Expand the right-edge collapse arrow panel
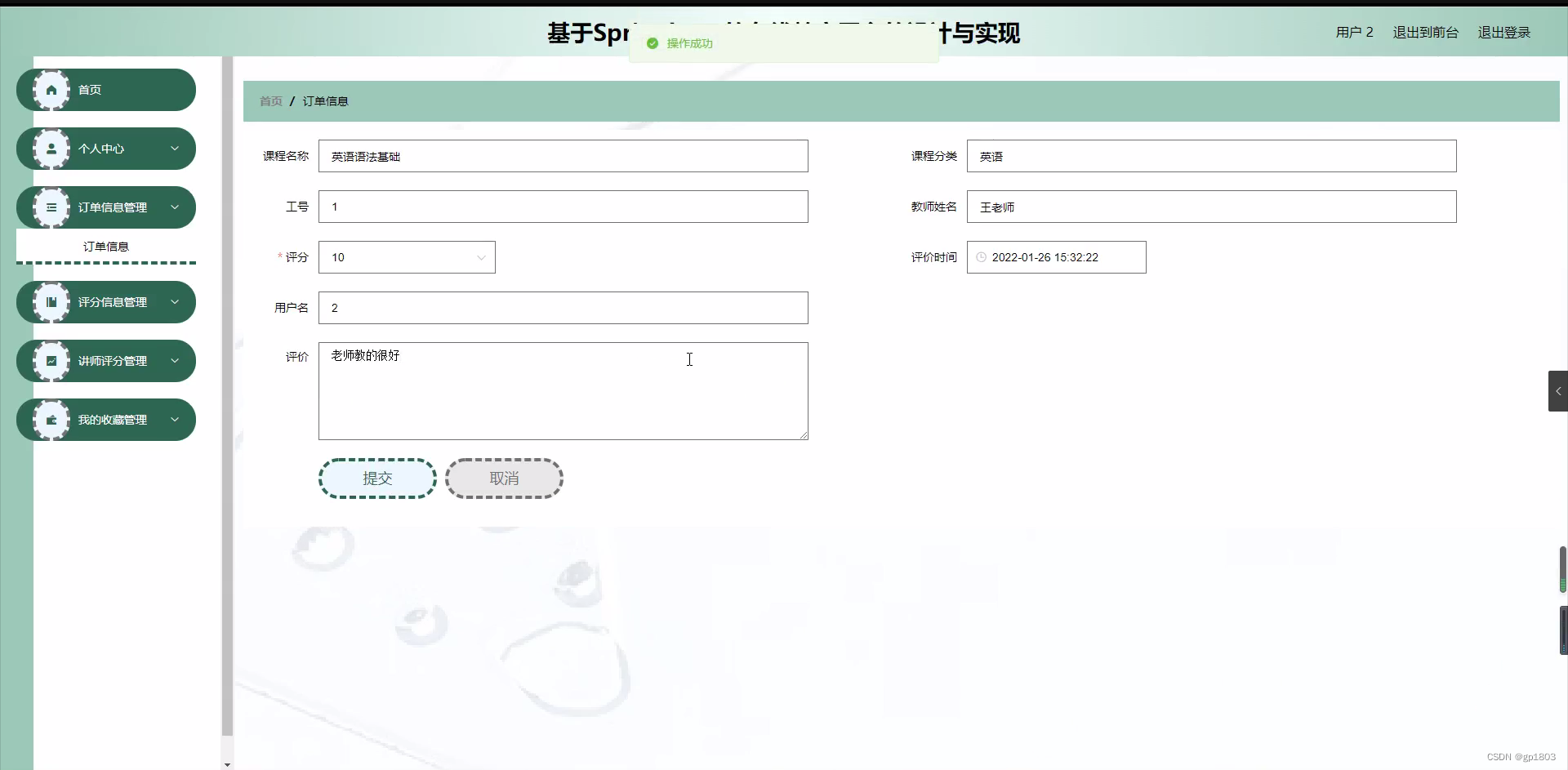The height and width of the screenshot is (770, 1568). tap(1558, 391)
